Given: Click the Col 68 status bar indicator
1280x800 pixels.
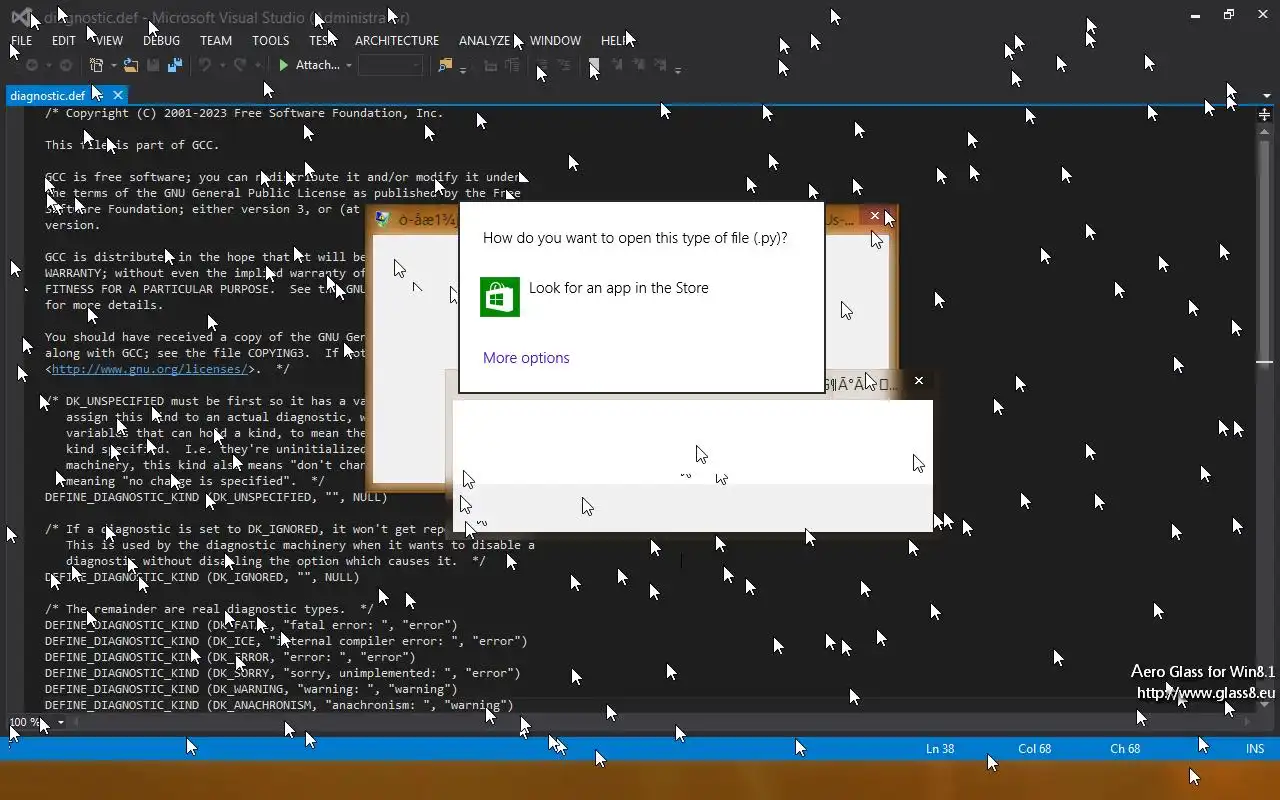Looking at the screenshot, I should pos(1035,748).
